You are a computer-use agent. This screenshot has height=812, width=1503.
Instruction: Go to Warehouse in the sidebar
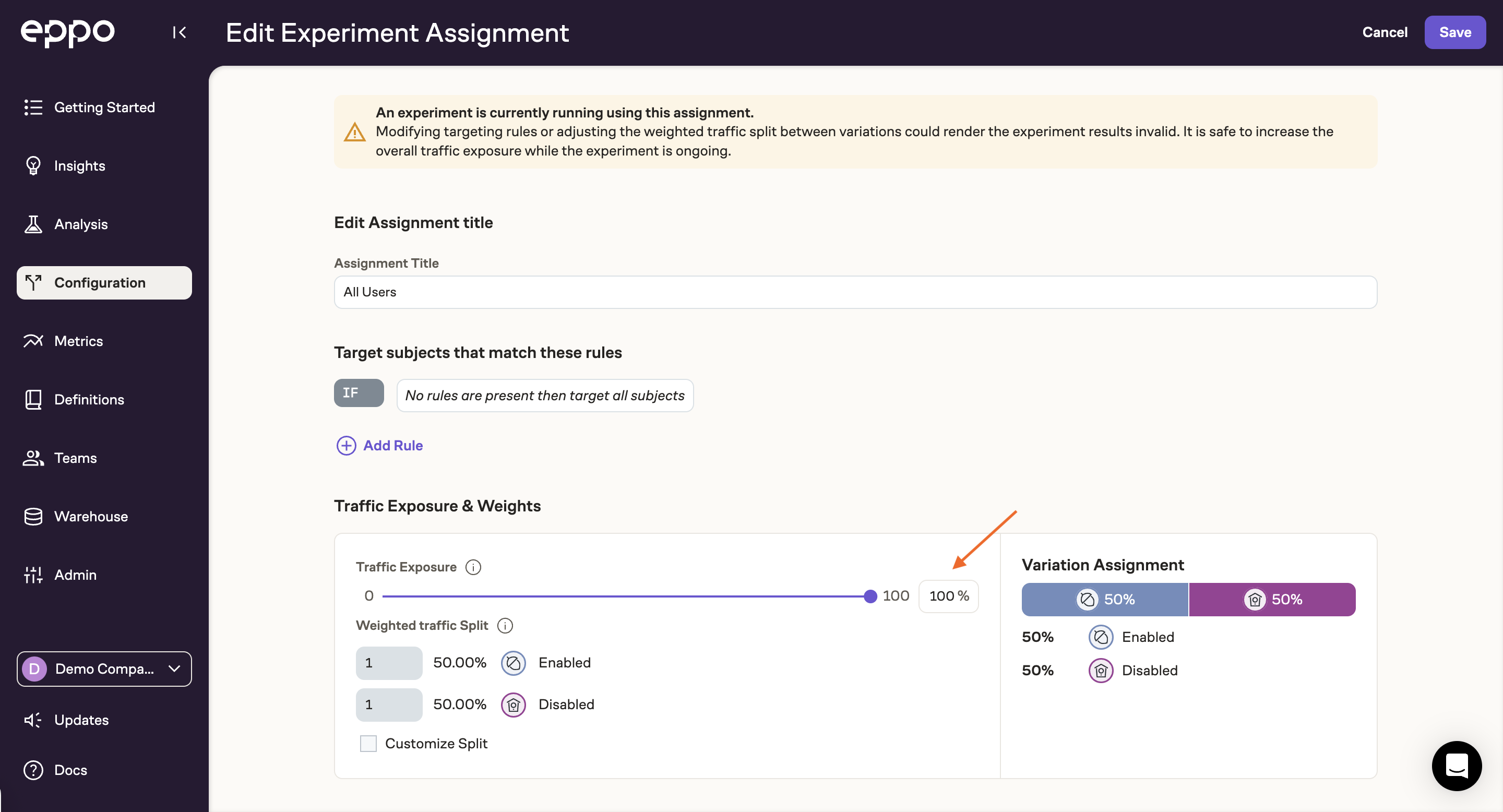tap(90, 516)
